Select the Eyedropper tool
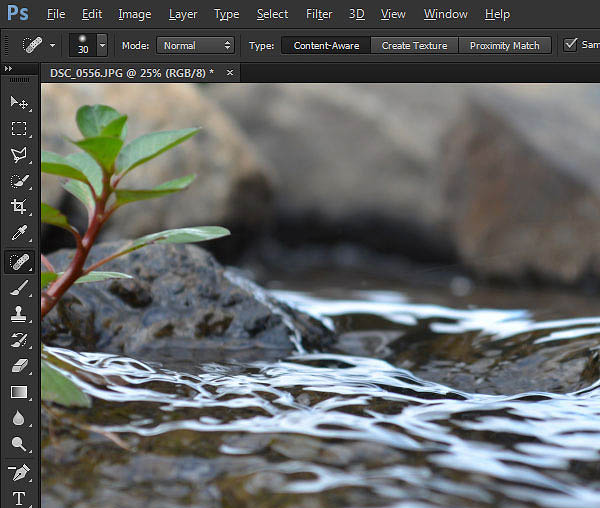600x508 pixels. pos(19,233)
